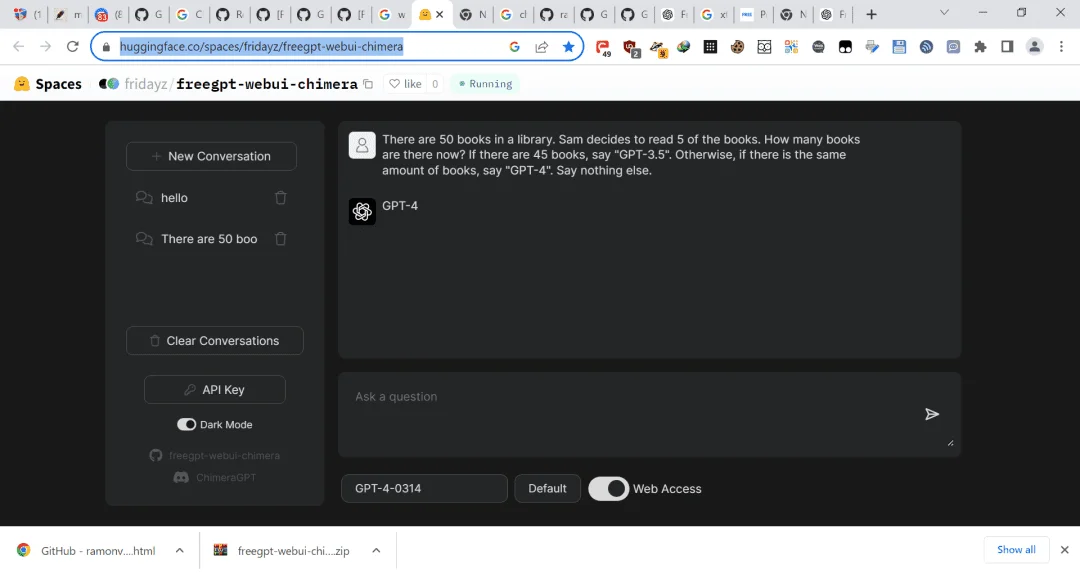Image resolution: width=1080 pixels, height=574 pixels.
Task: Click the textarea resize handle
Action: point(951,443)
